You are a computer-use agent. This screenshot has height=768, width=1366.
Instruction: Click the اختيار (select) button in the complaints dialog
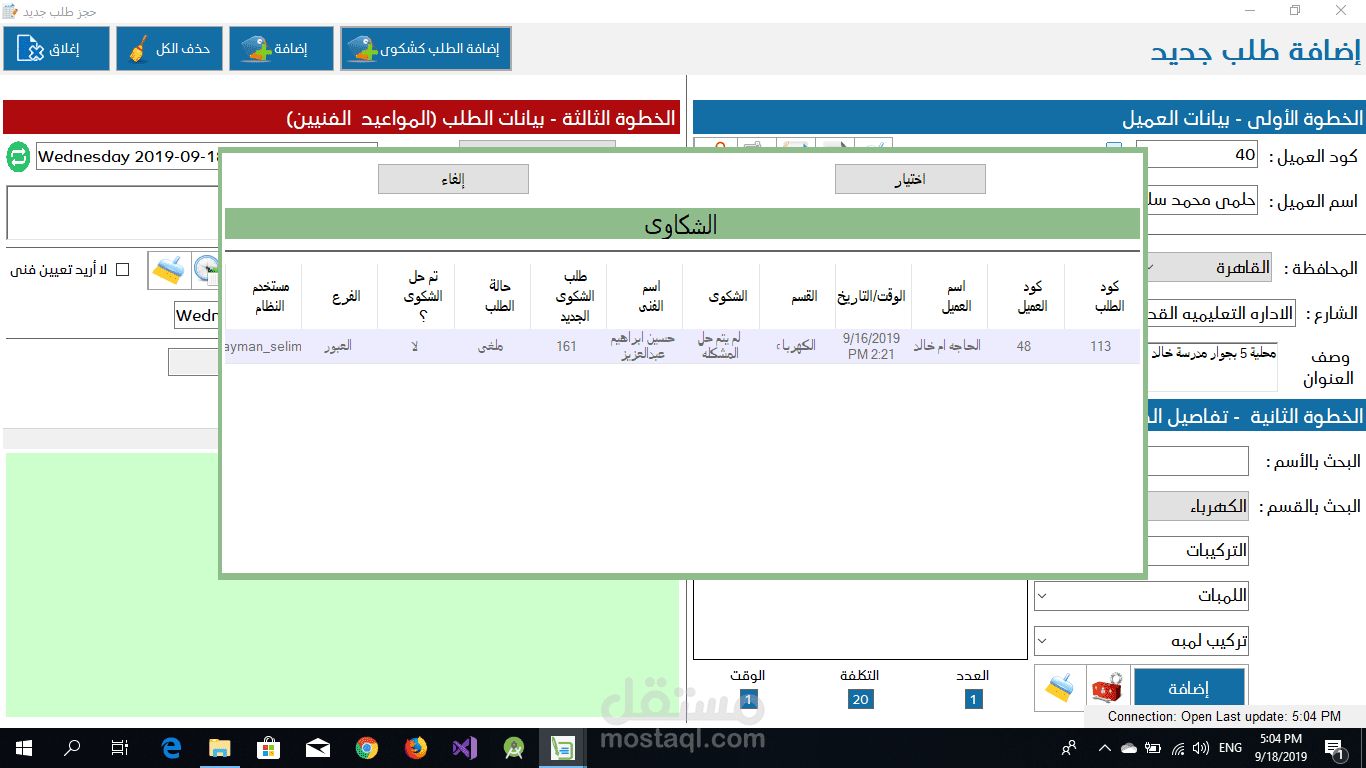910,179
